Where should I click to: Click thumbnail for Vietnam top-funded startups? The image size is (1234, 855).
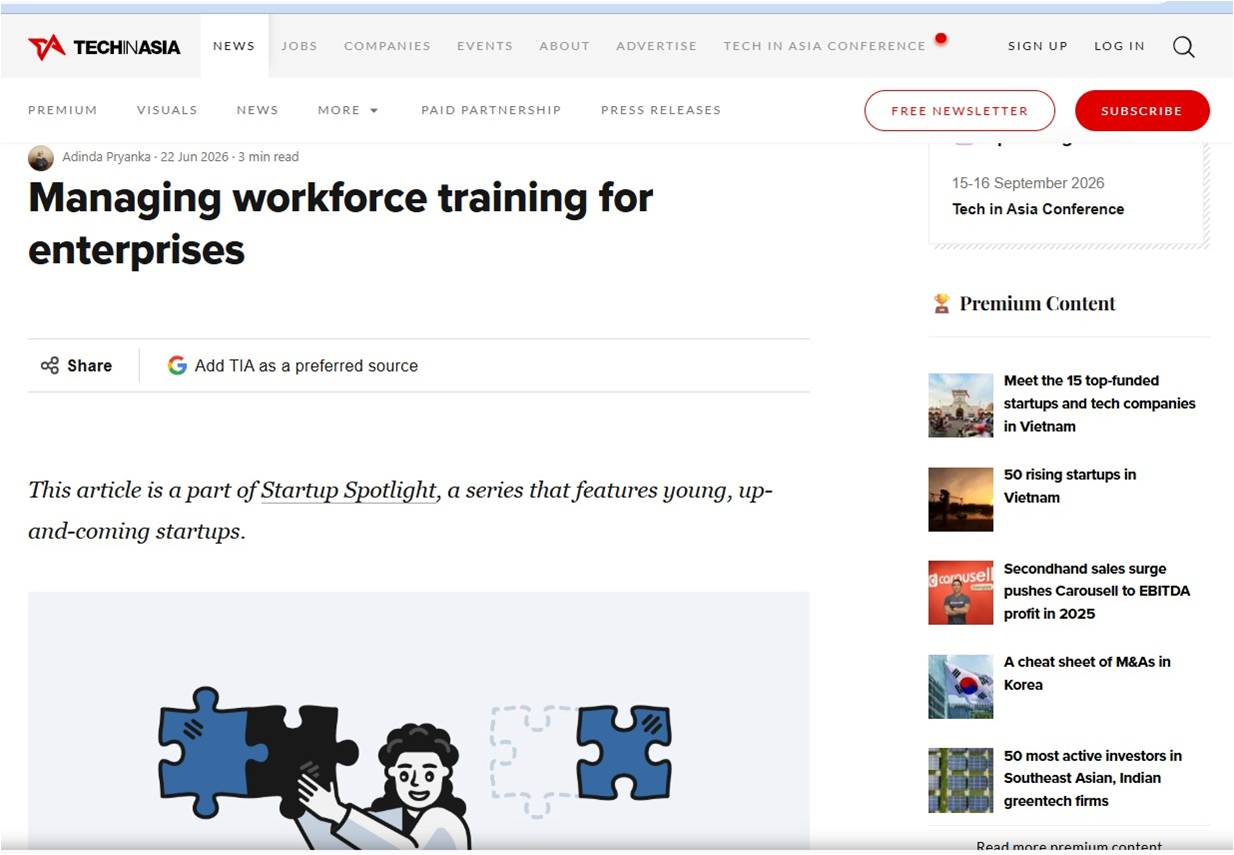(960, 405)
